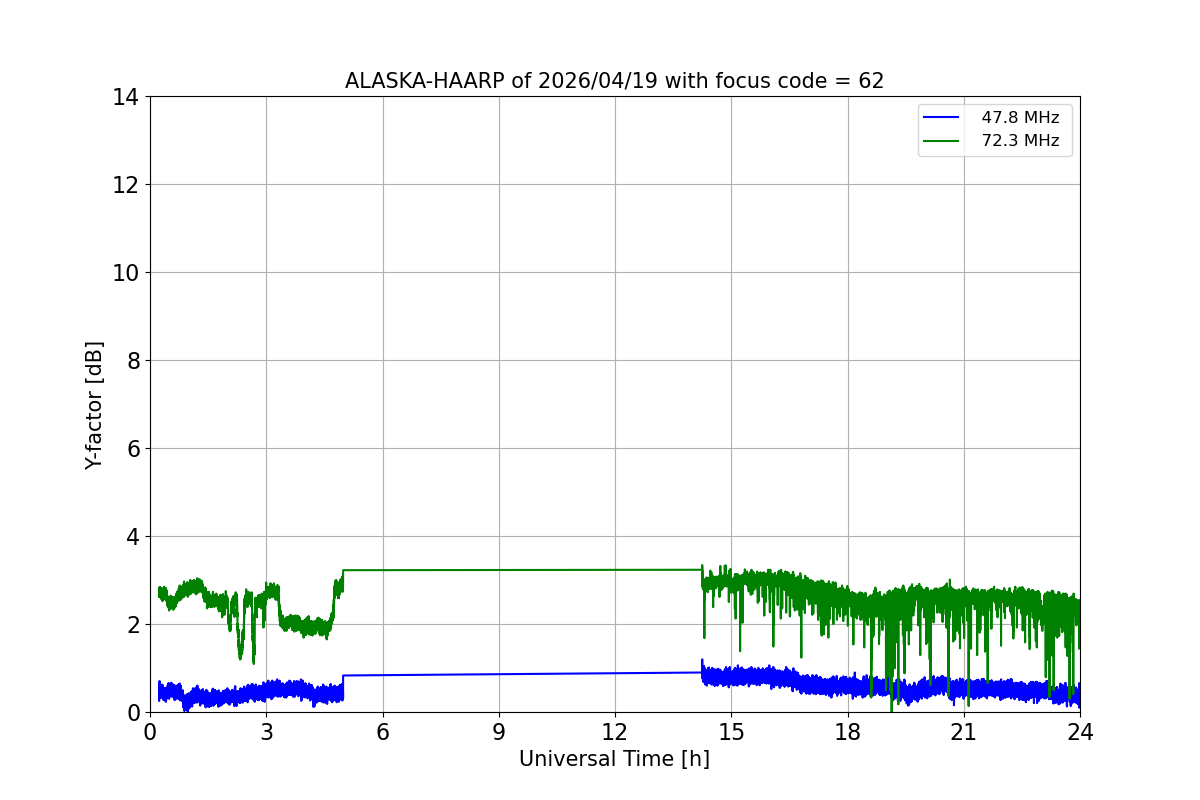This screenshot has height=800, width=1200.
Task: Click x-axis tick label 15
Action: tap(731, 731)
